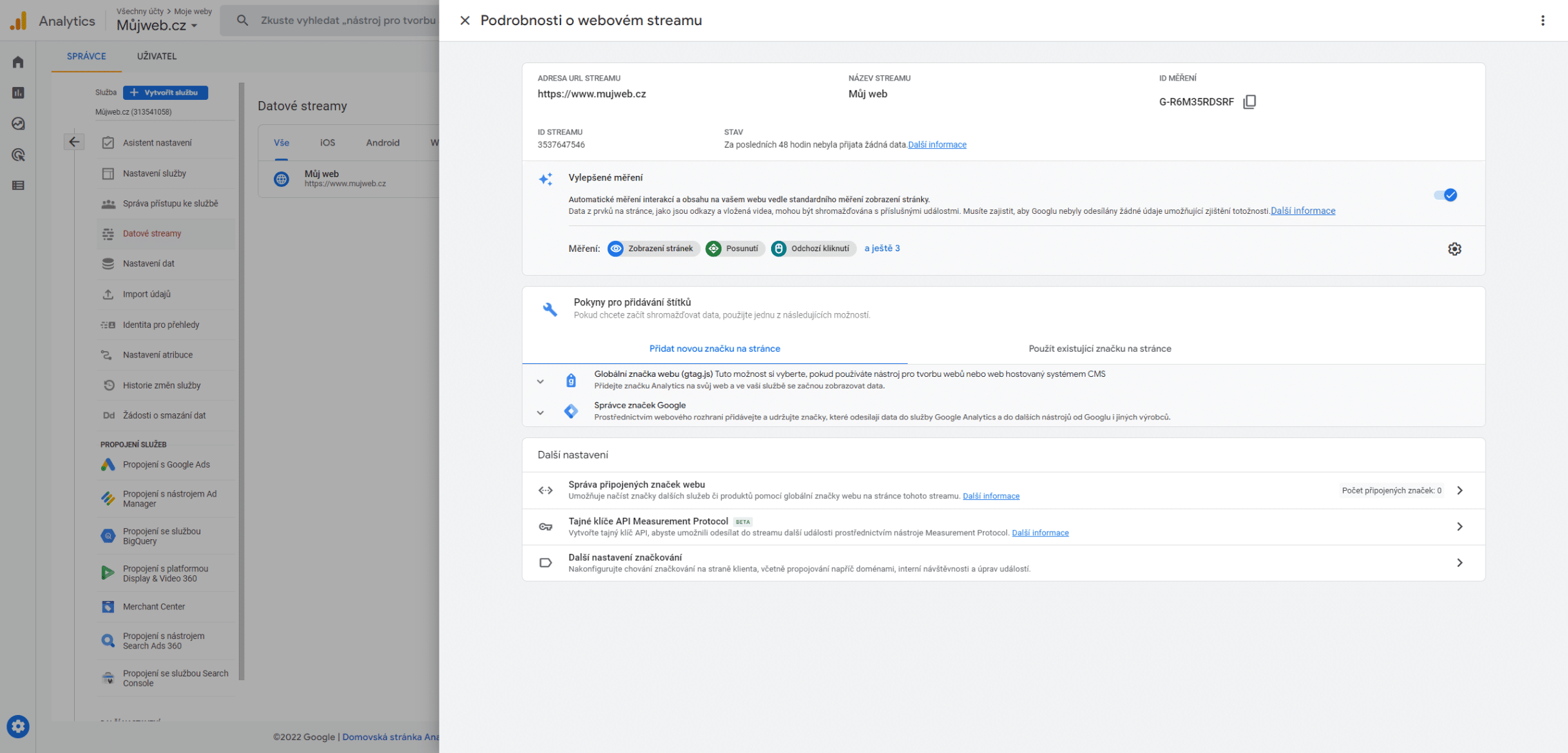Viewport: 1568px width, 753px height.
Task: Expand Globální značka webu (gtag.js) section
Action: (x=540, y=381)
